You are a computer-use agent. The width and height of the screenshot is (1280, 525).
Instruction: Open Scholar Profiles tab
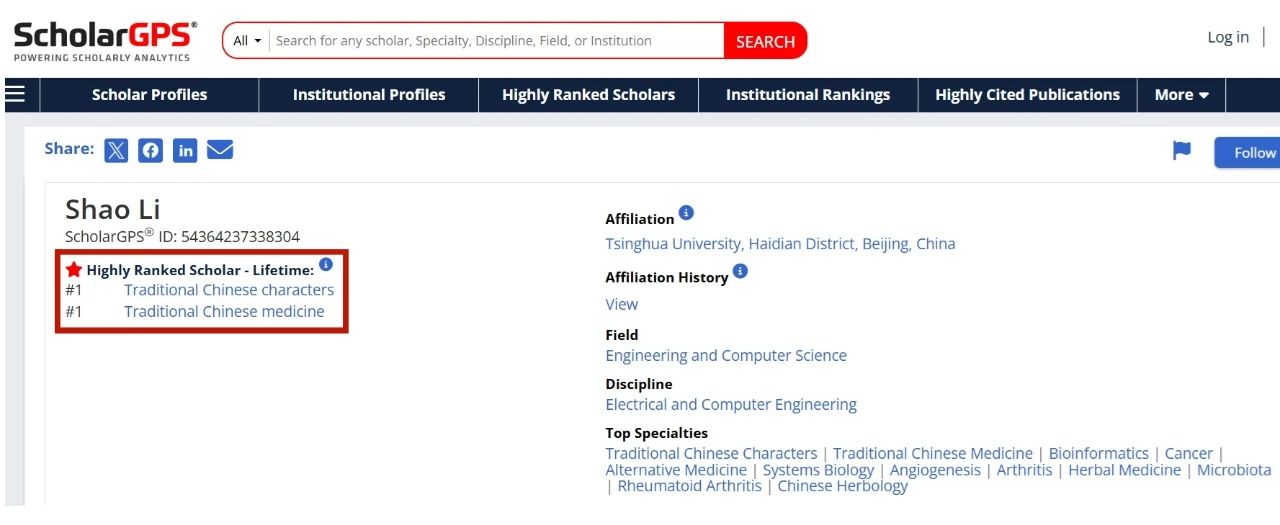click(x=149, y=95)
